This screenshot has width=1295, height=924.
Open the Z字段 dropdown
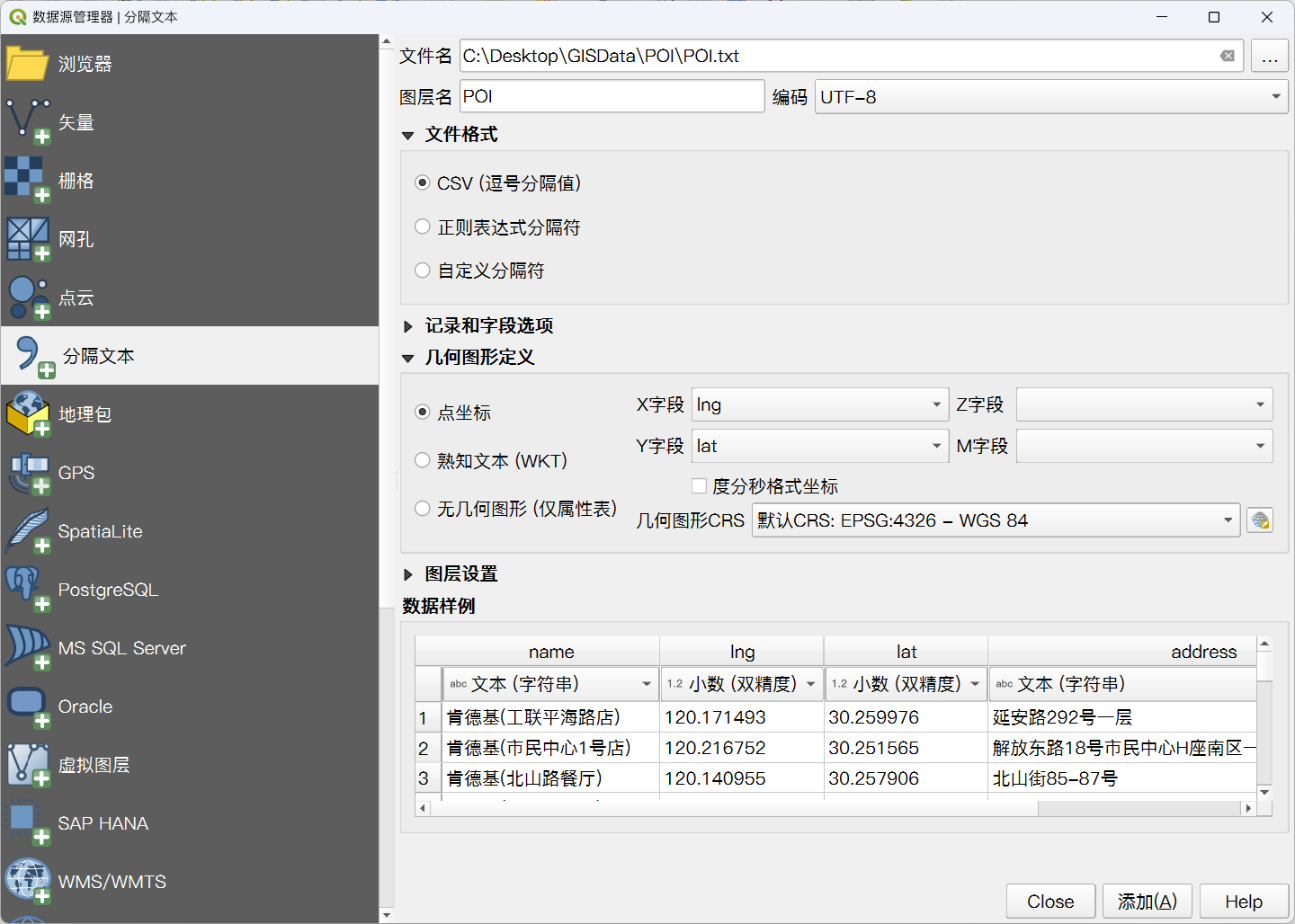click(1144, 405)
